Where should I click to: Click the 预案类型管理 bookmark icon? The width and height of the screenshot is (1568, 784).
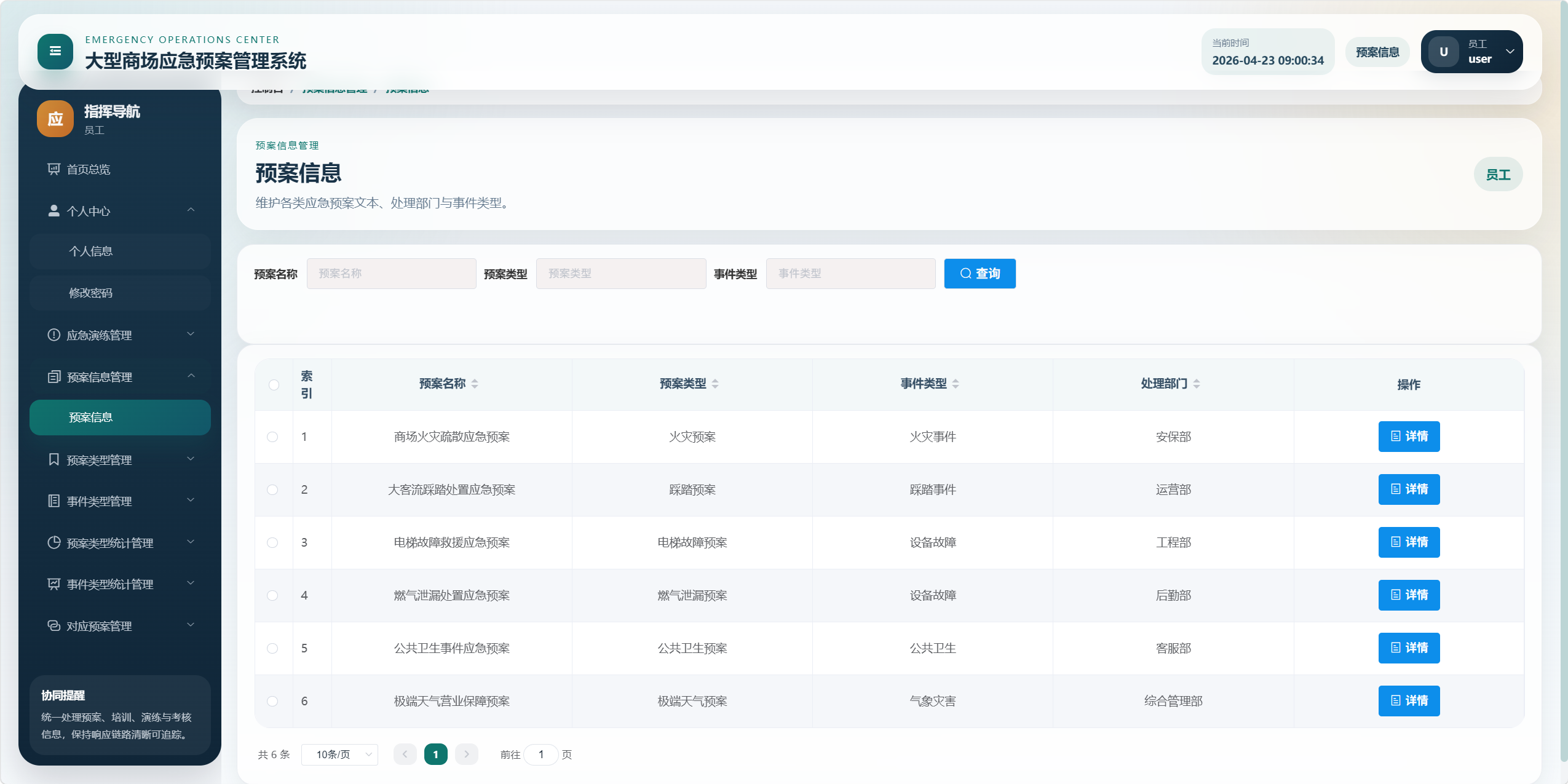click(x=53, y=460)
